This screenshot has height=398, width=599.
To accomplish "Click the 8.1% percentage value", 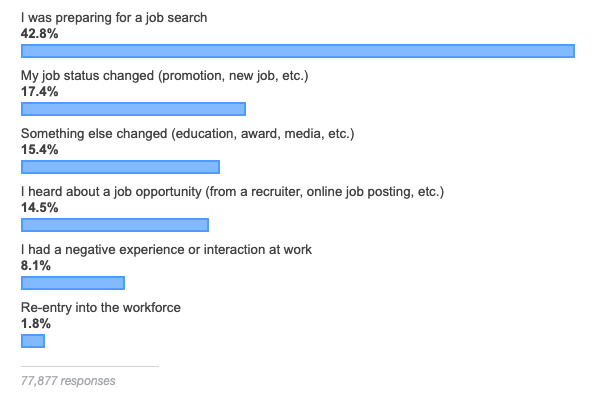I will tap(36, 266).
